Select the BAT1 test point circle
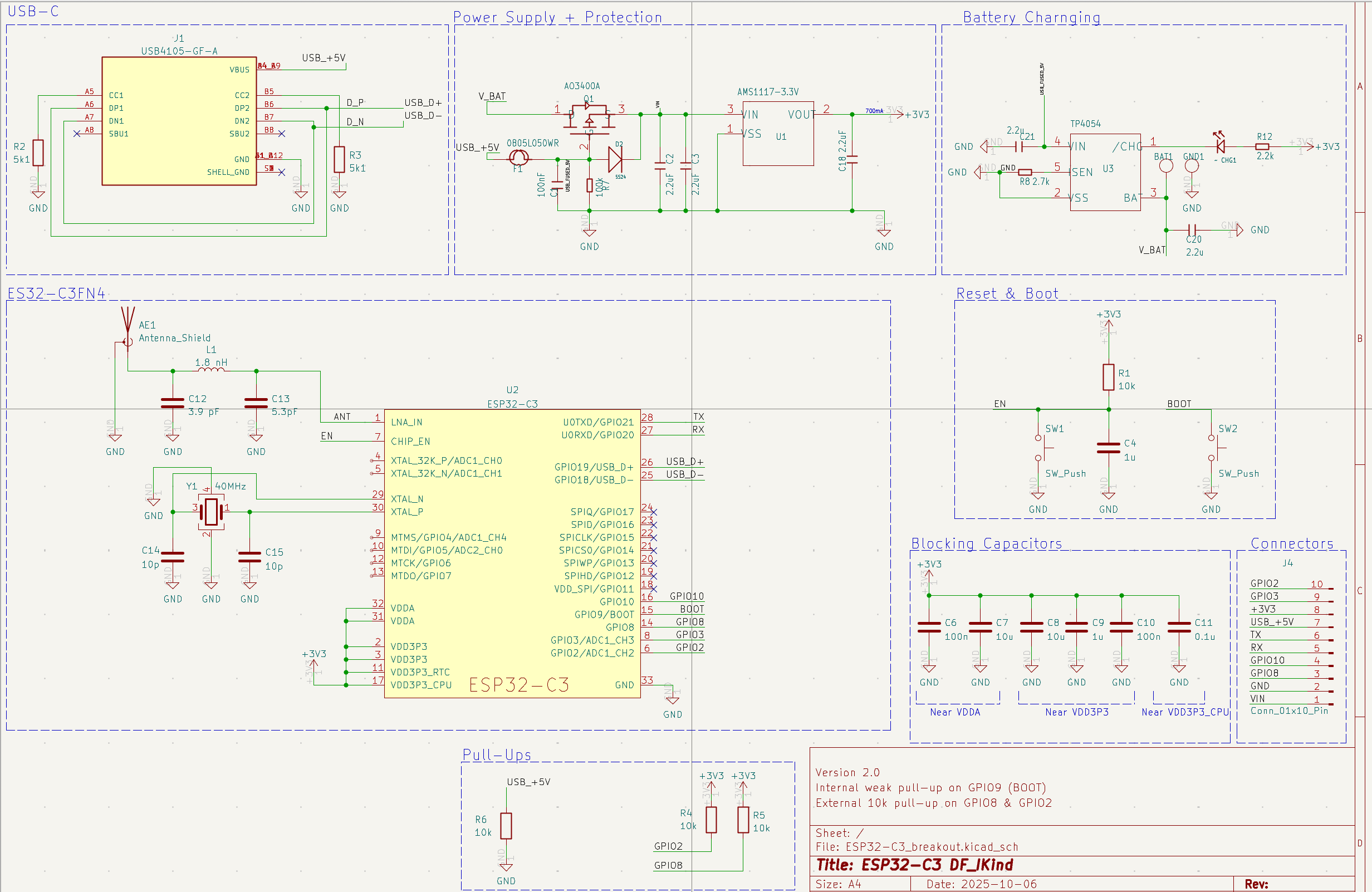Viewport: 1372px width, 892px height. pyautogui.click(x=1165, y=166)
